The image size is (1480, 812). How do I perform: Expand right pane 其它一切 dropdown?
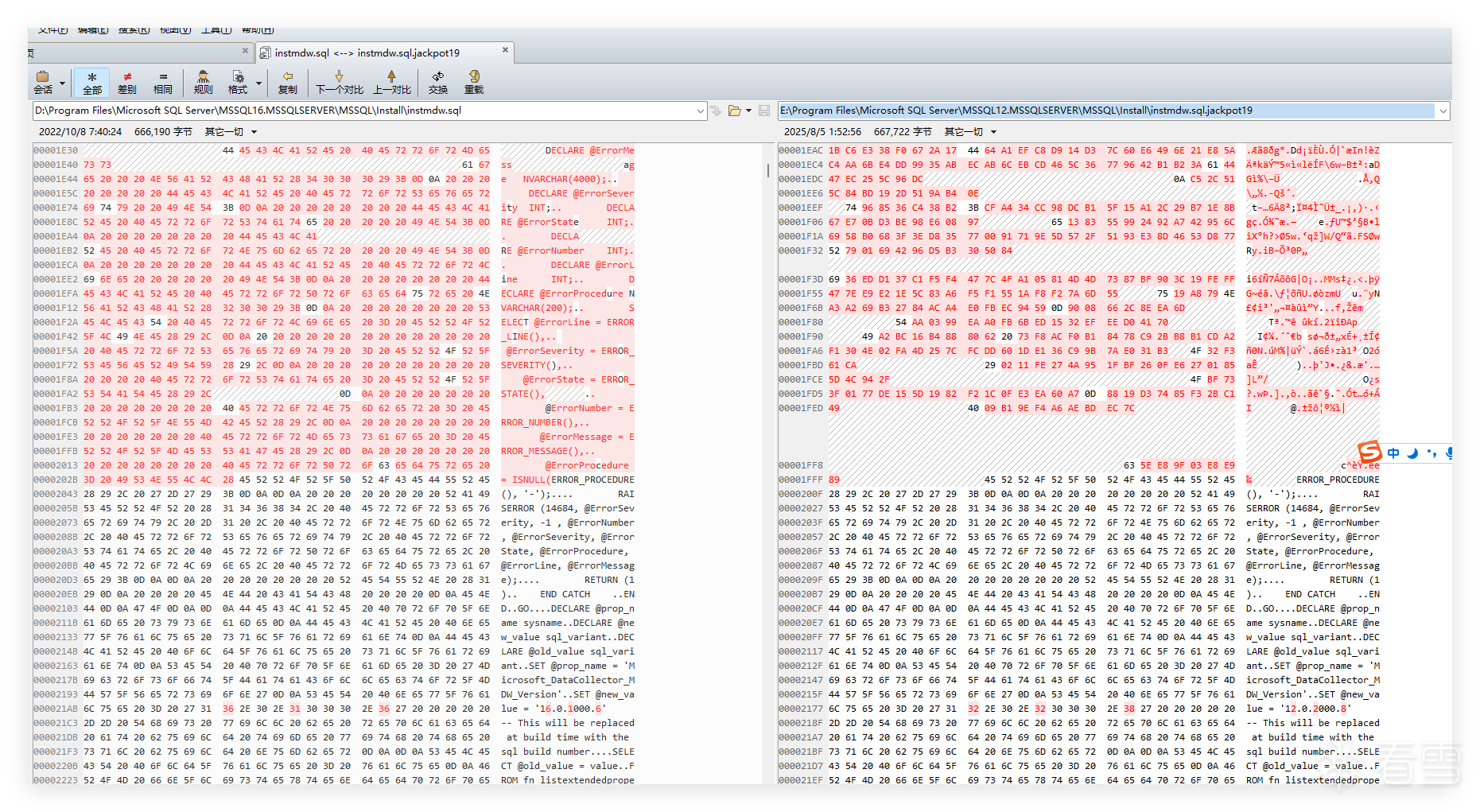(x=994, y=132)
